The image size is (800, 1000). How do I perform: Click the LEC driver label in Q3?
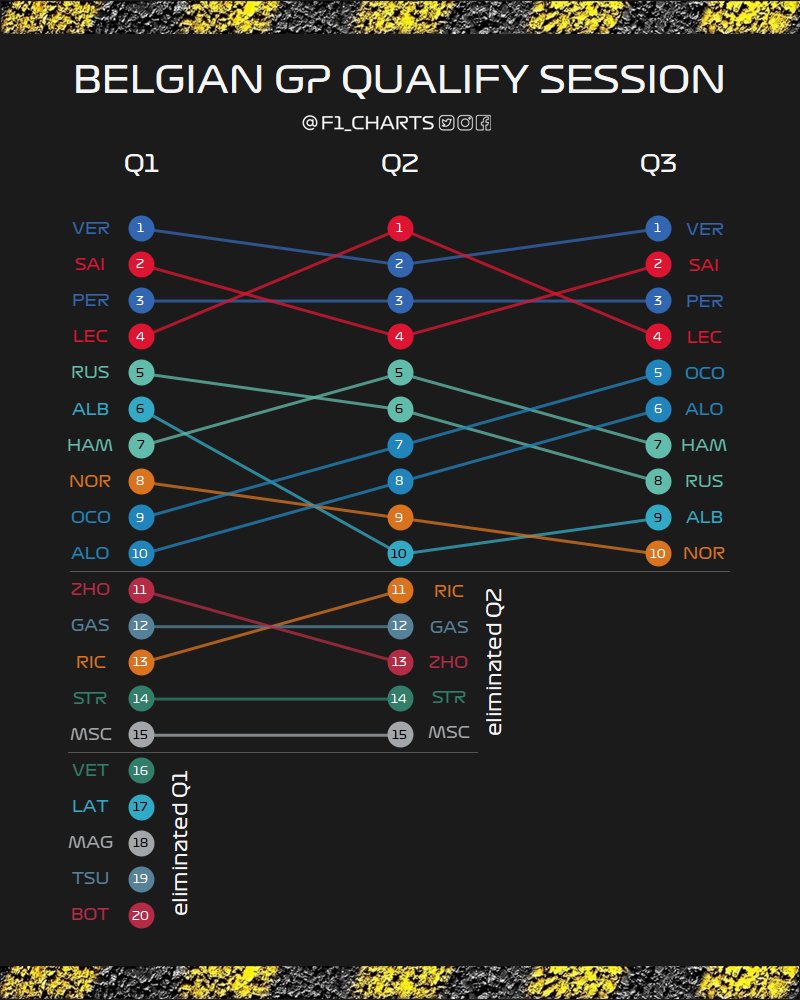(704, 337)
